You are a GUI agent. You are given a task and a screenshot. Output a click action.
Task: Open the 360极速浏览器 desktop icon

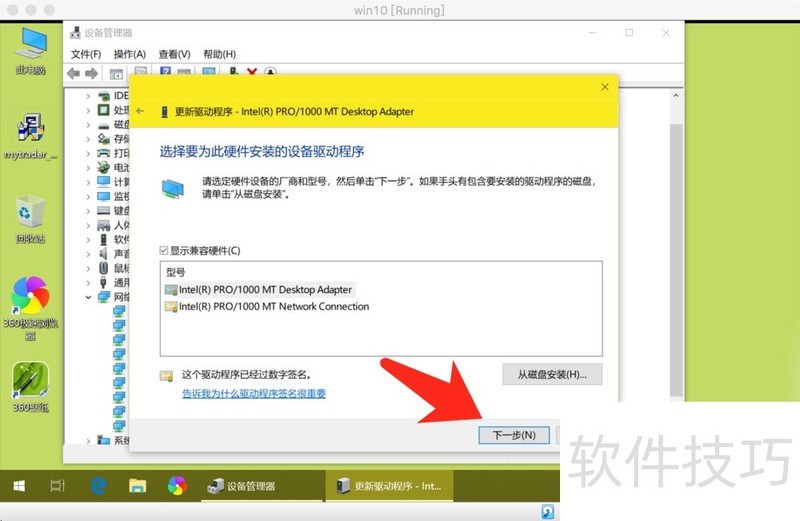point(31,308)
